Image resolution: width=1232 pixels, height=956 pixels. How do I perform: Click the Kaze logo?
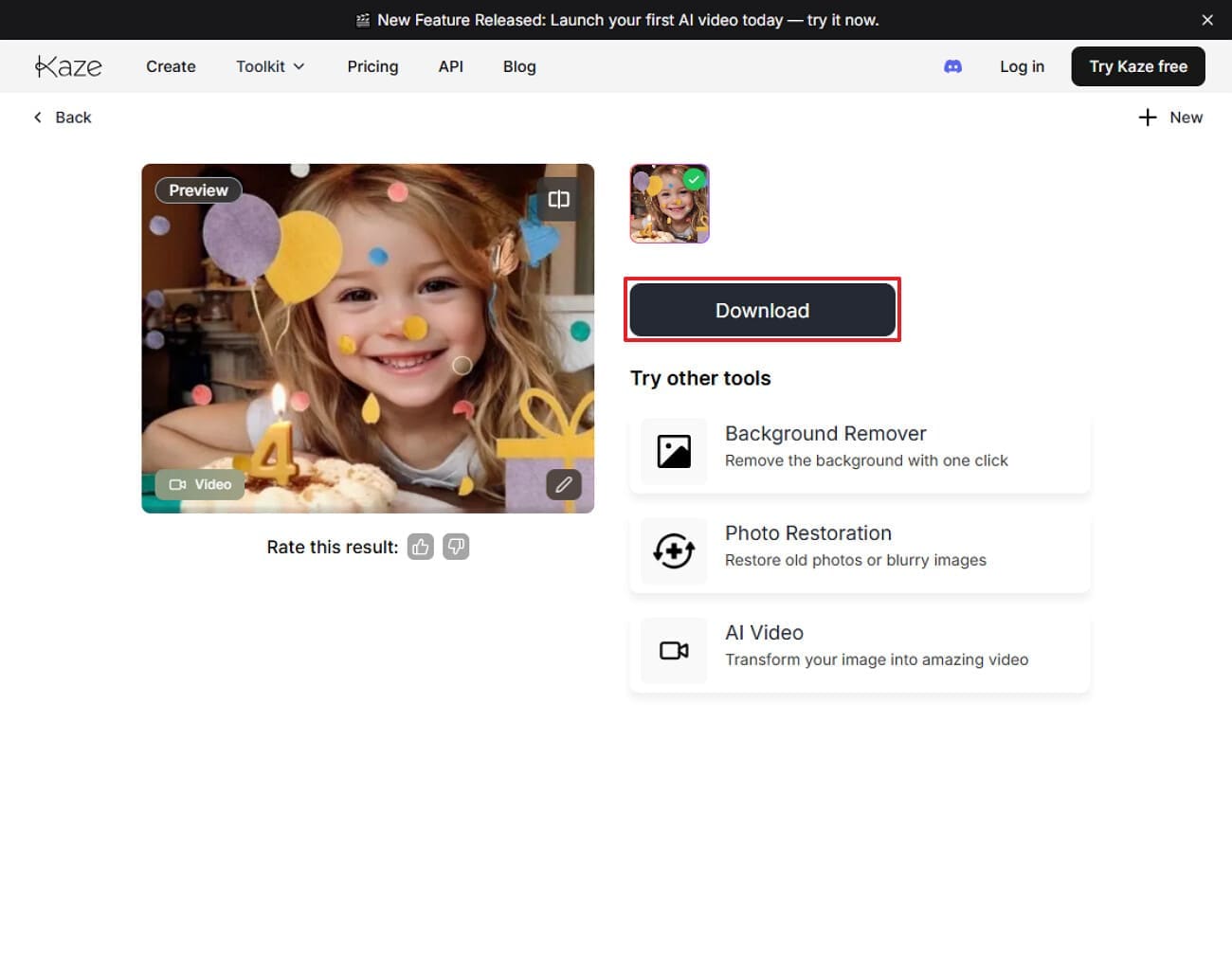click(68, 66)
